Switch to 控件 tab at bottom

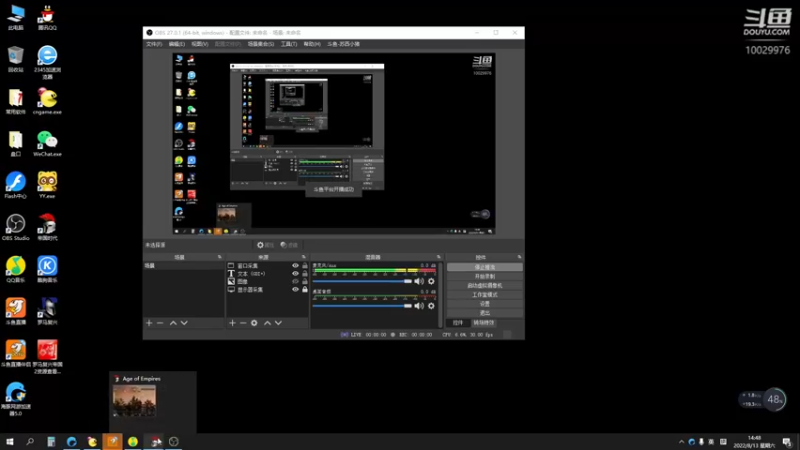pos(458,322)
